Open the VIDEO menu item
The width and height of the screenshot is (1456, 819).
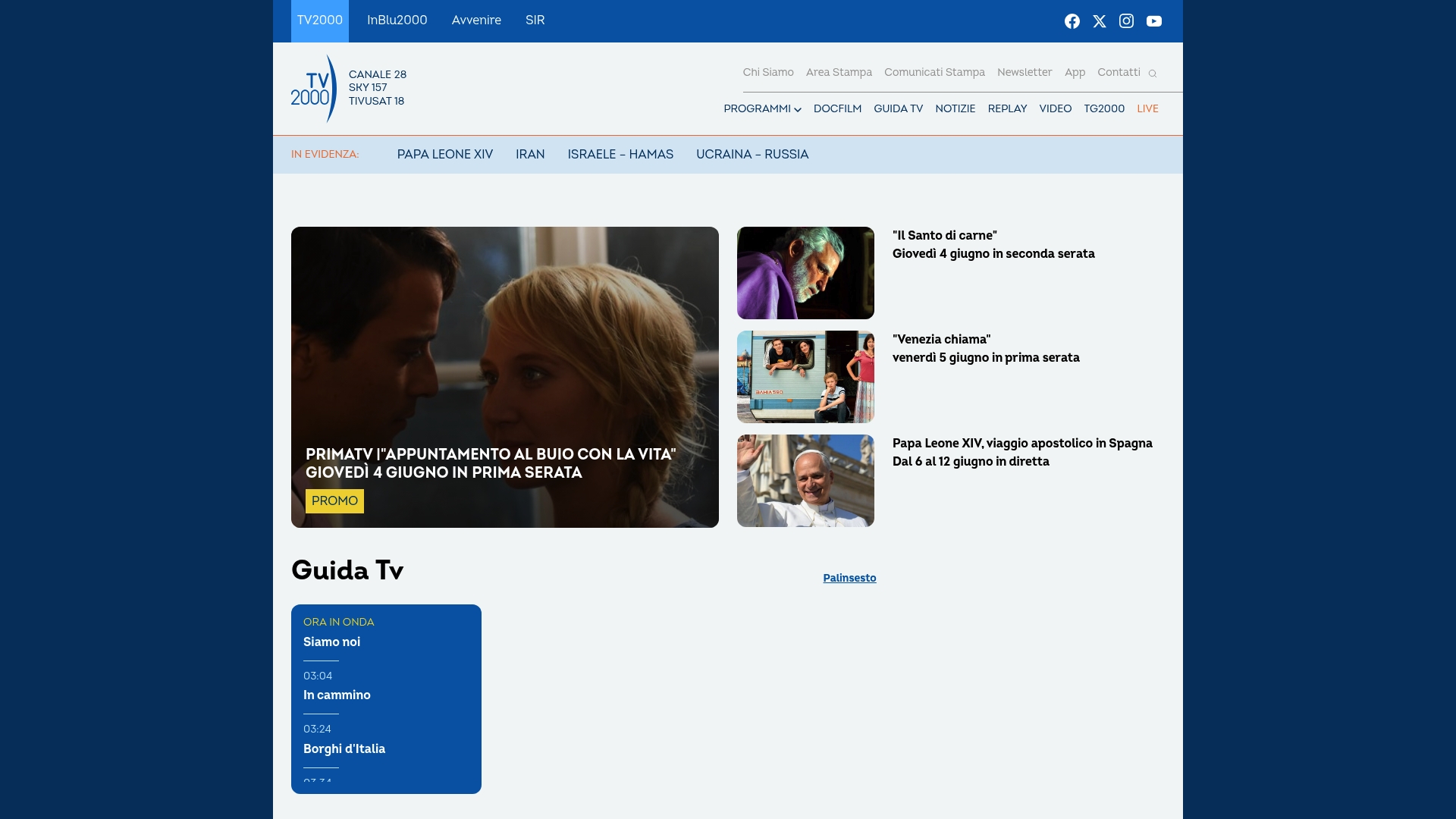pyautogui.click(x=1055, y=109)
